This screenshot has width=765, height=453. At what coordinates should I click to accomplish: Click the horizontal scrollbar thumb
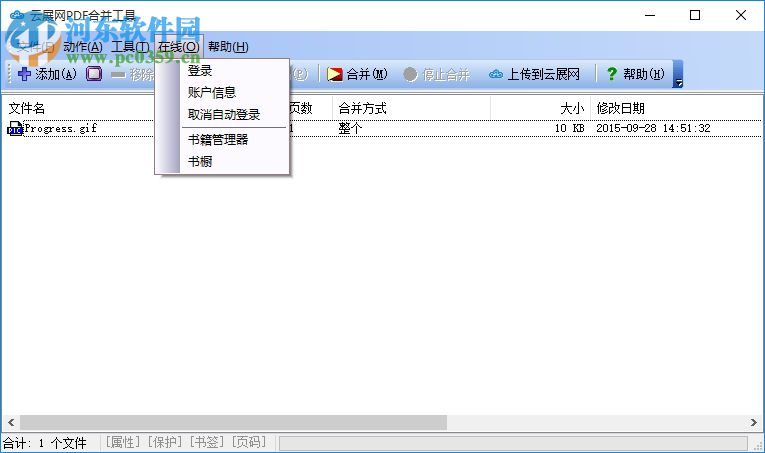pyautogui.click(x=233, y=422)
